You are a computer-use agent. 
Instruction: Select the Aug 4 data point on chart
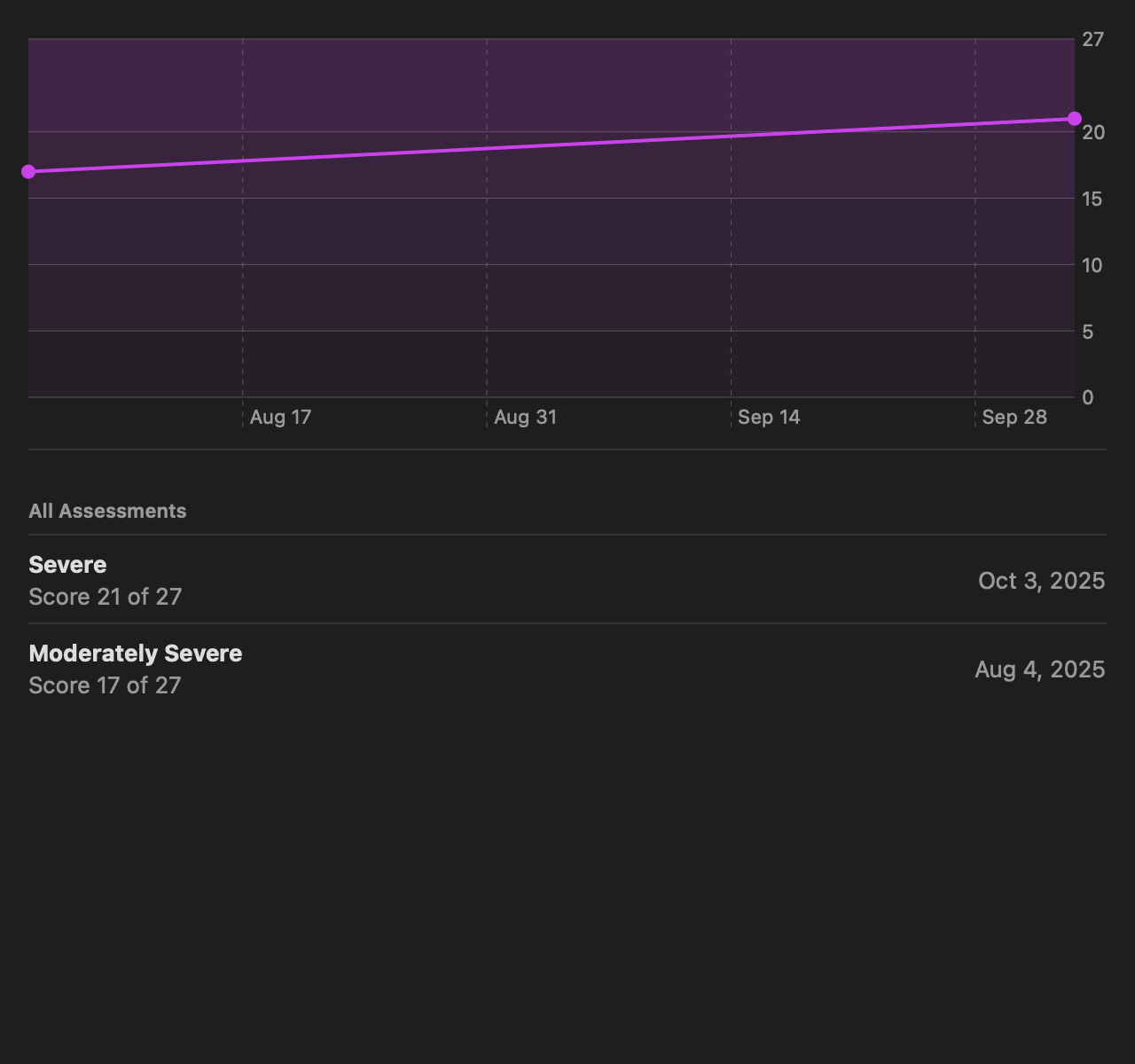tap(28, 172)
